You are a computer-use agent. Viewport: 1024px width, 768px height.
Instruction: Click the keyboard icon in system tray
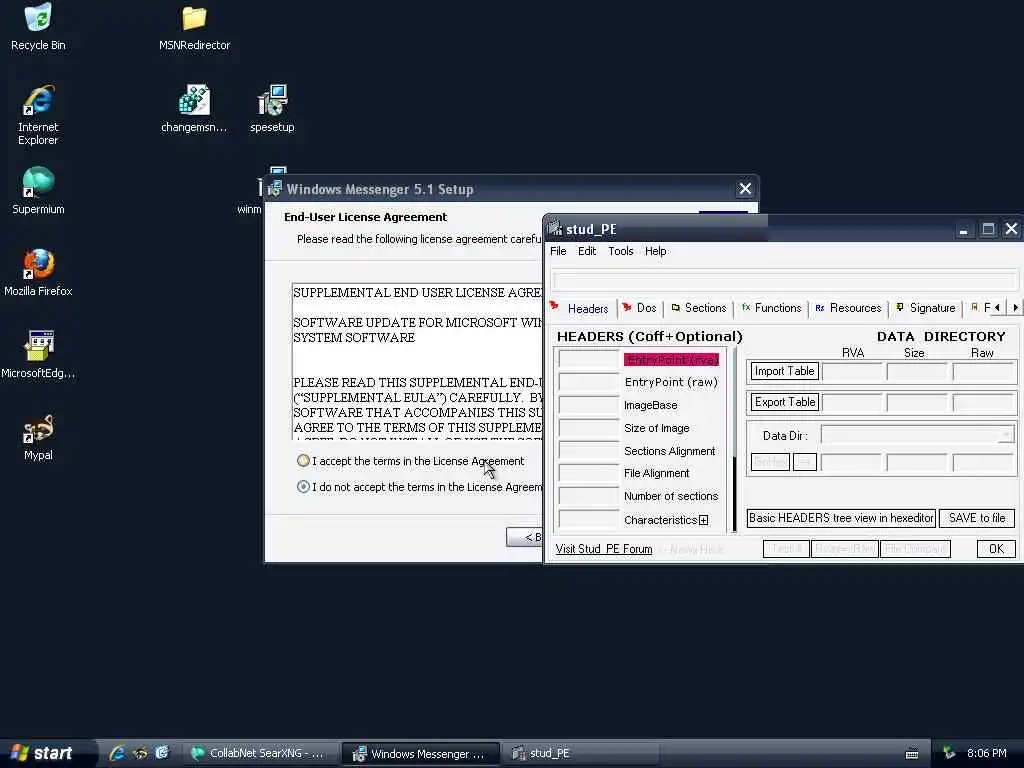[912, 754]
